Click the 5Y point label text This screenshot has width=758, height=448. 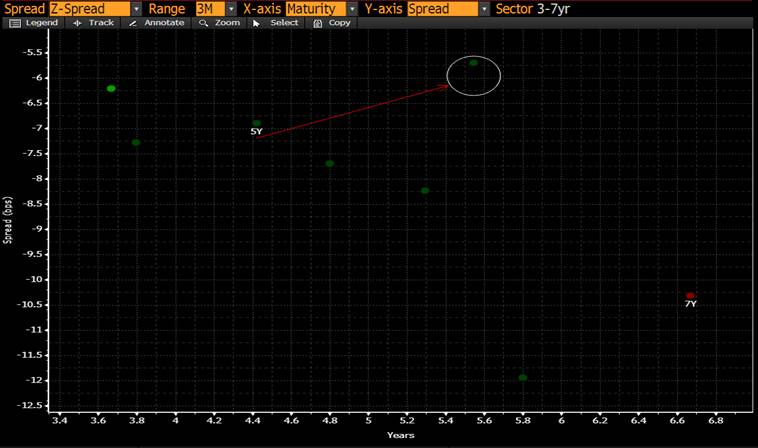click(x=256, y=131)
